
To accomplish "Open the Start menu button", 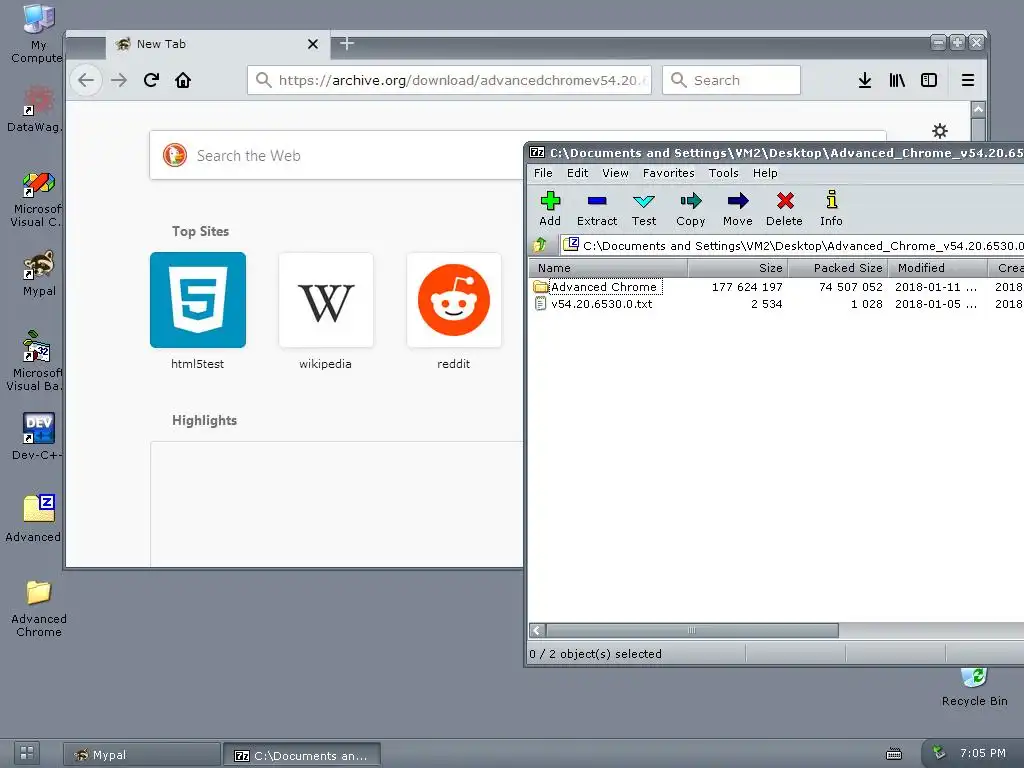I will click(x=27, y=753).
